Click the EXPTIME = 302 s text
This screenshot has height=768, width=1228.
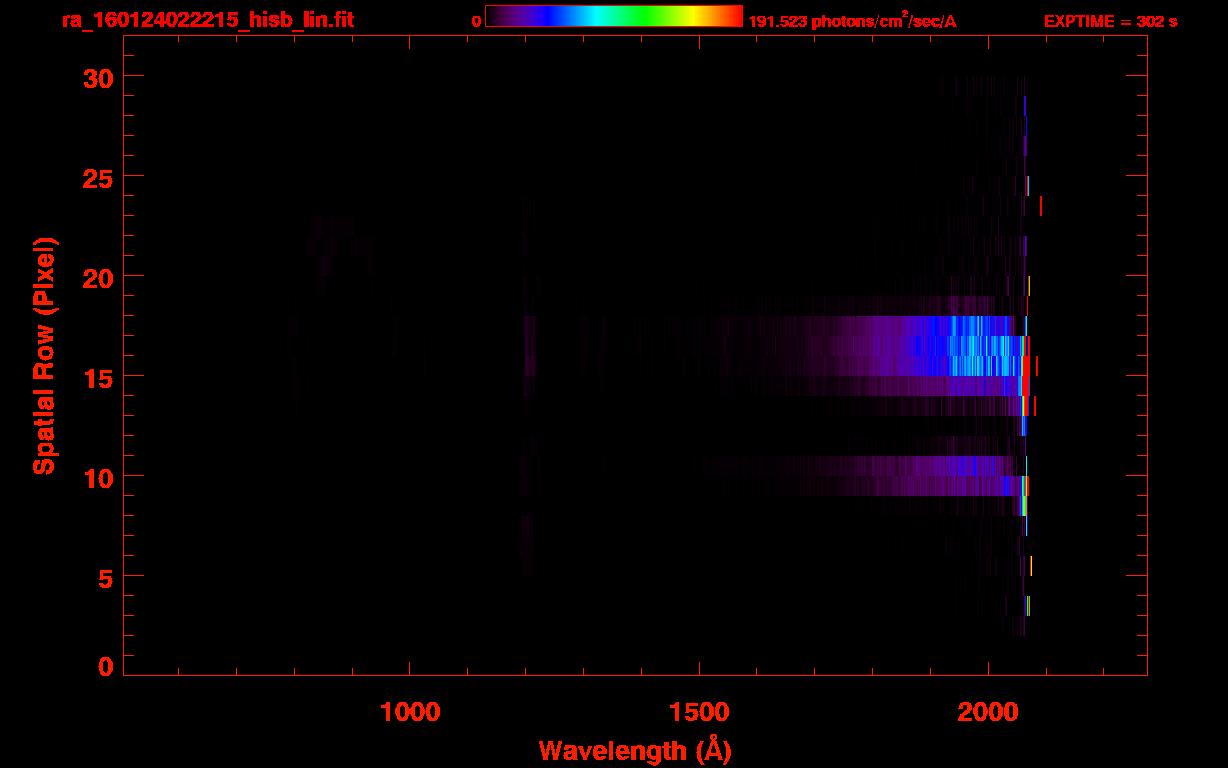tap(1110, 21)
